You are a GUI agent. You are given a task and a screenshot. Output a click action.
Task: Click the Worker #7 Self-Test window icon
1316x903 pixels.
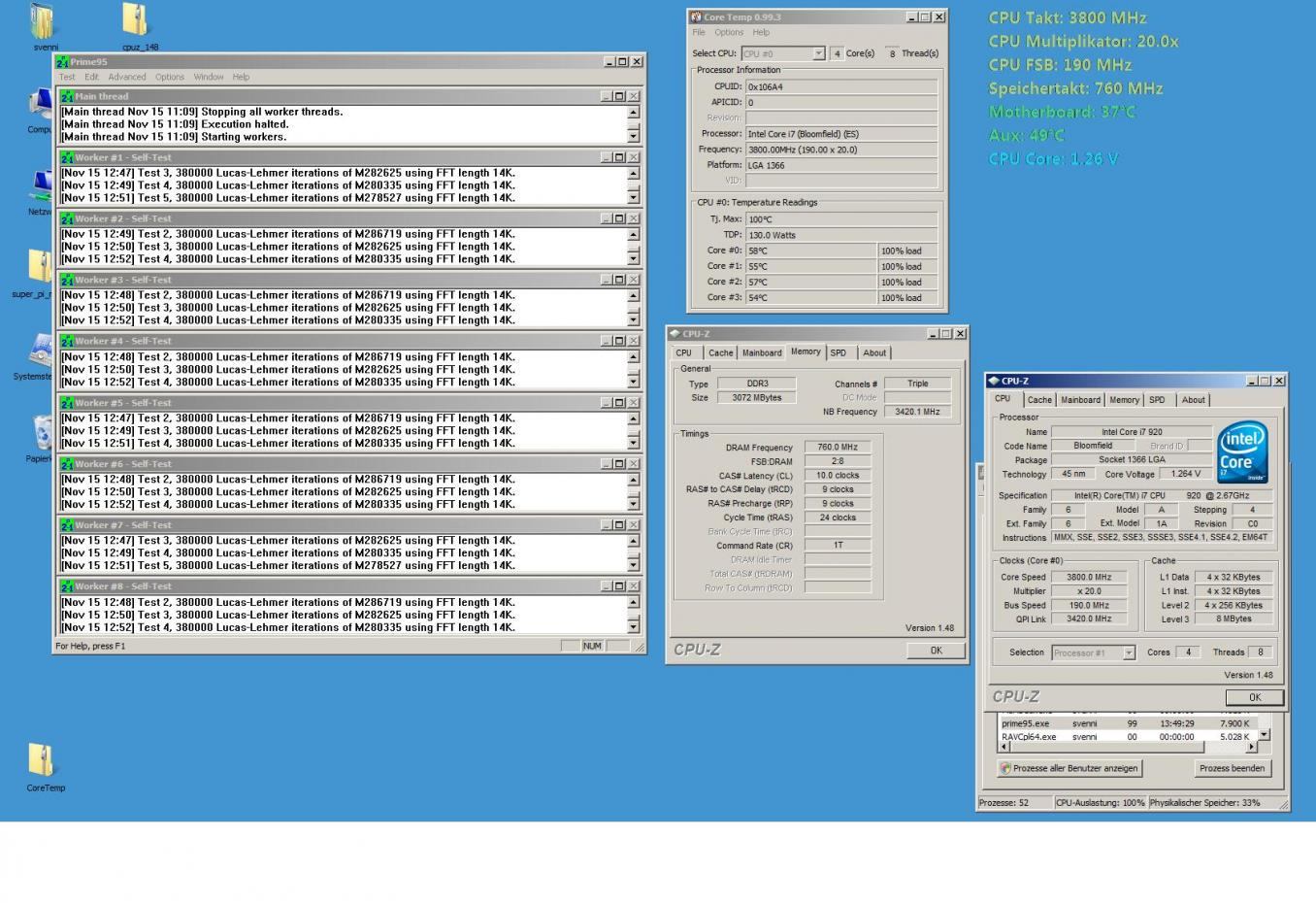click(67, 525)
